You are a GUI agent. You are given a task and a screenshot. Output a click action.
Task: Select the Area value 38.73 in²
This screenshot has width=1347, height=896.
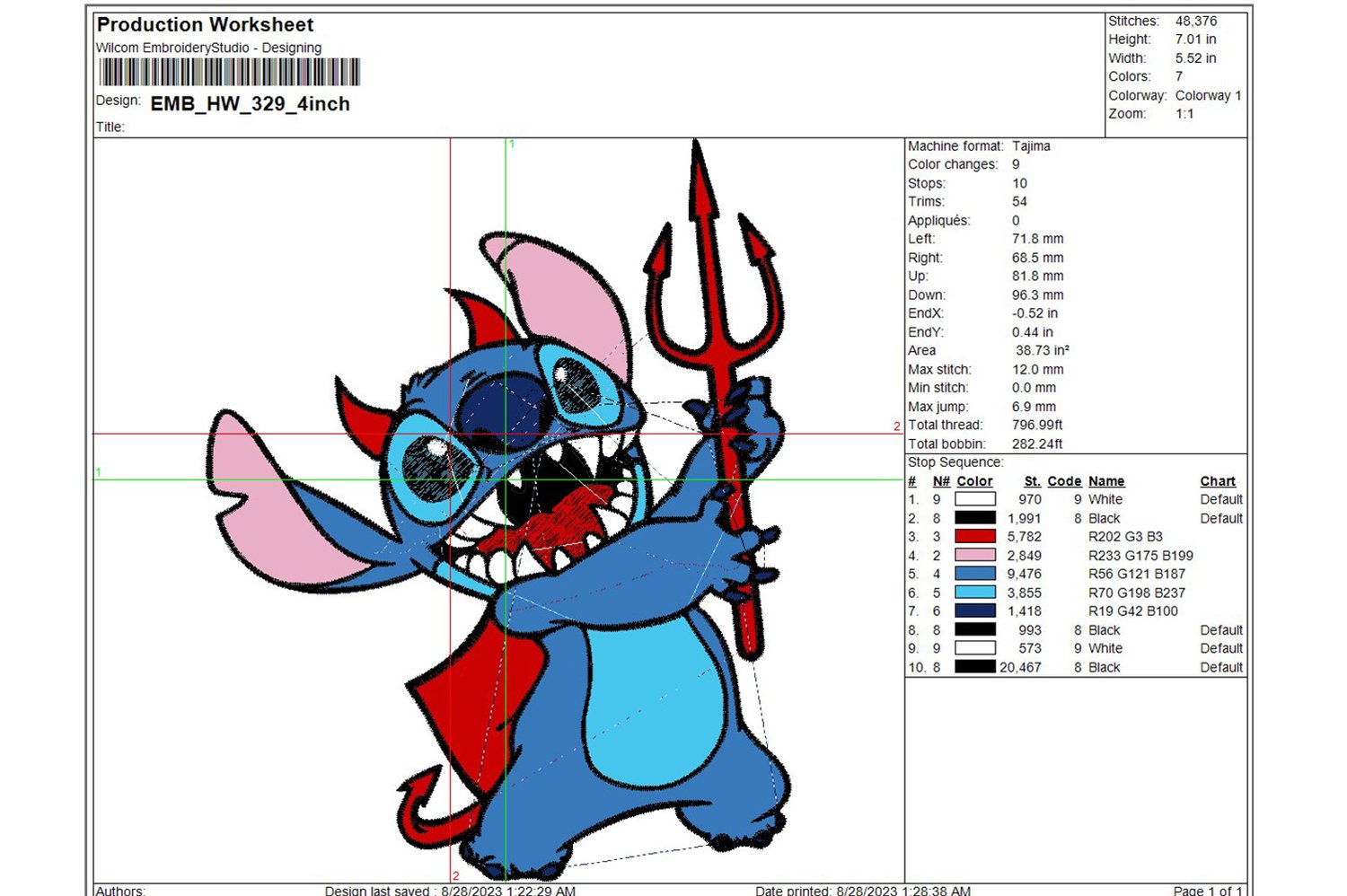pyautogui.click(x=1043, y=351)
